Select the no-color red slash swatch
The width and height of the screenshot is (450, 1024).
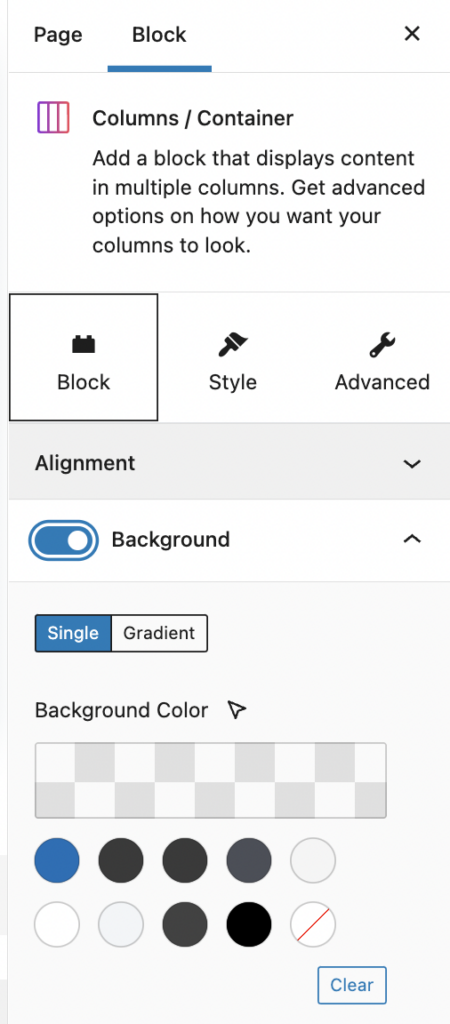pyautogui.click(x=313, y=925)
